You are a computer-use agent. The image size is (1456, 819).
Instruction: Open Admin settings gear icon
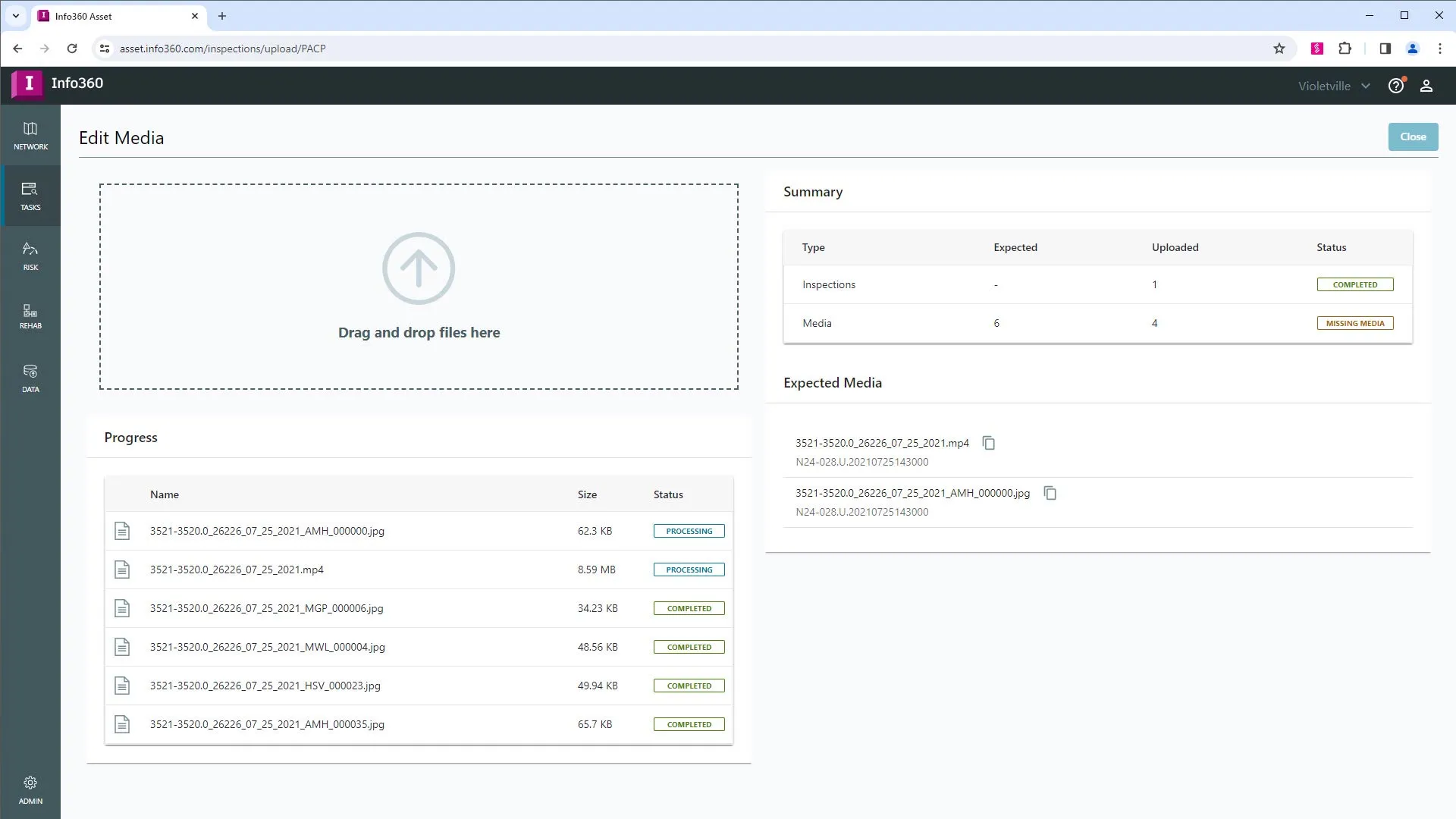[30, 783]
